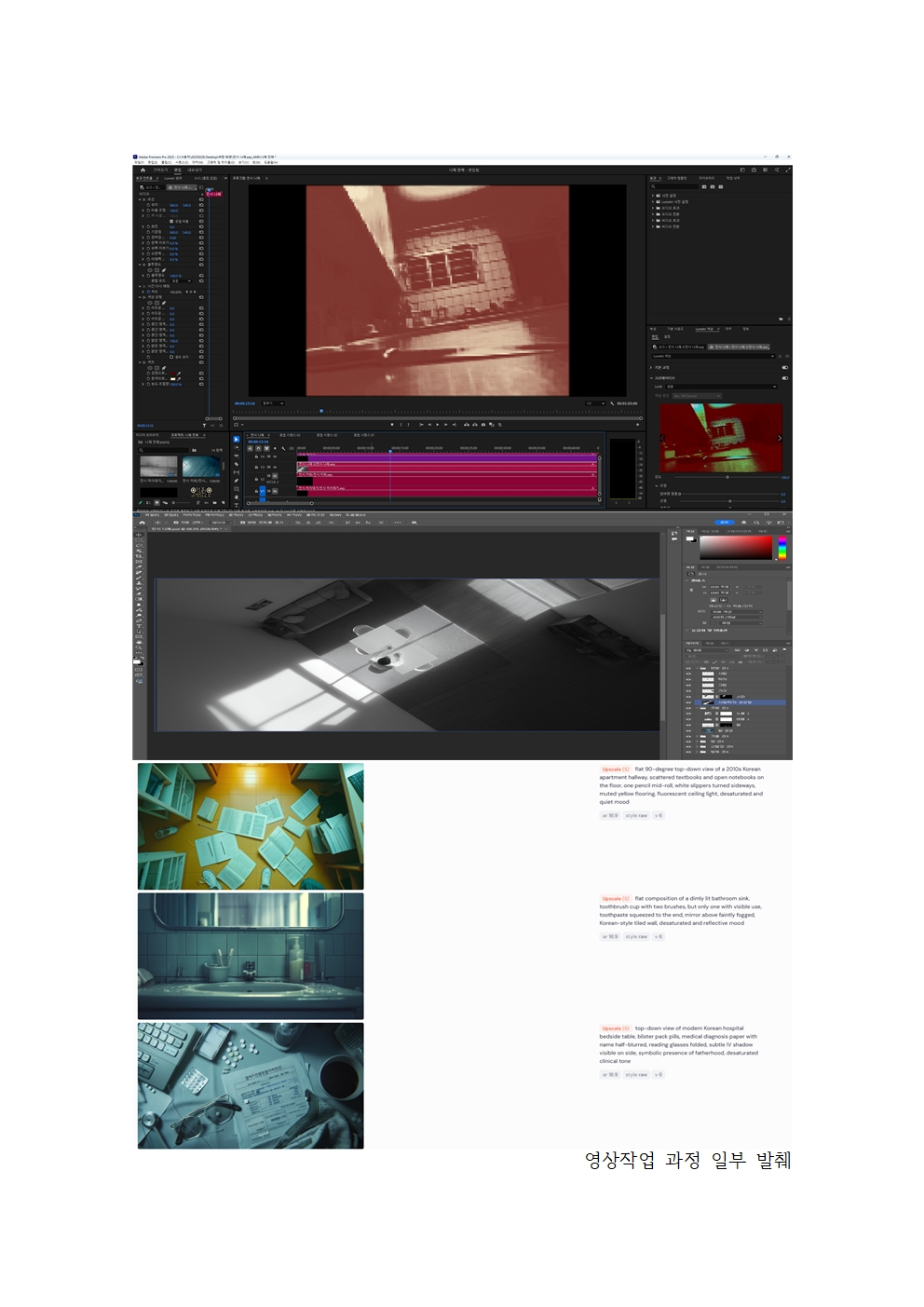The image size is (924, 1307).
Task: Add a marker from Program monitor transport
Action: 392,425
